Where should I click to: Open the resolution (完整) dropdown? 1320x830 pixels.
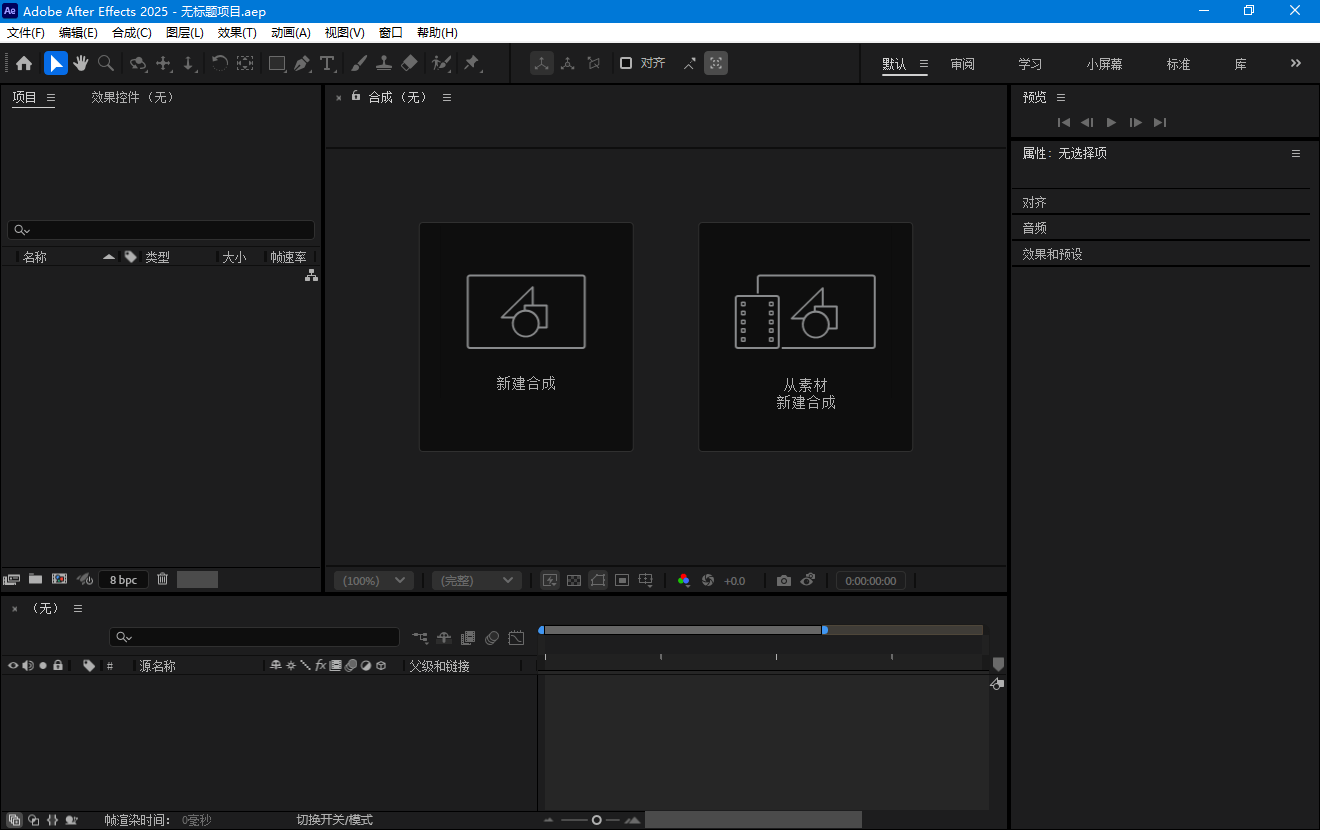click(476, 579)
